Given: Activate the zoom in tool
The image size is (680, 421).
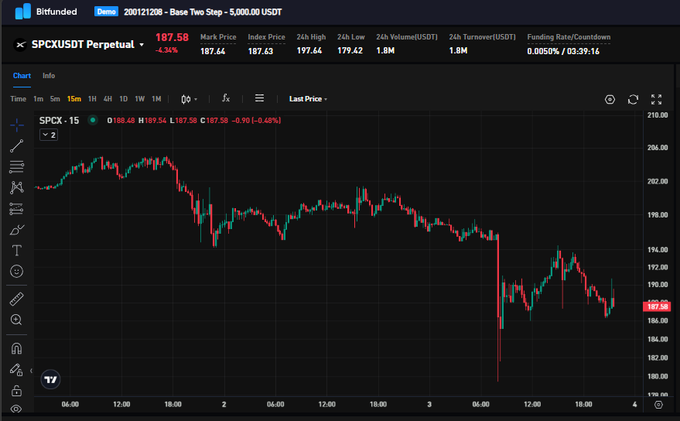Looking at the screenshot, I should click(16, 320).
